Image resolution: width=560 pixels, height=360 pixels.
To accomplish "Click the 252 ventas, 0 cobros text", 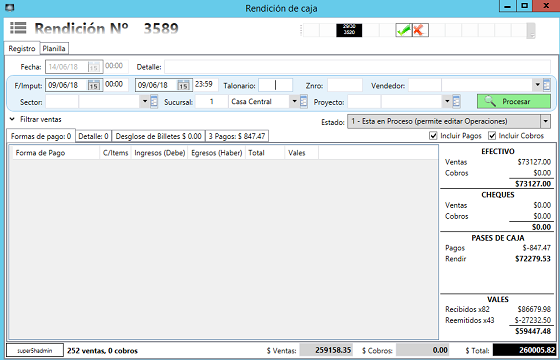I will tap(102, 351).
